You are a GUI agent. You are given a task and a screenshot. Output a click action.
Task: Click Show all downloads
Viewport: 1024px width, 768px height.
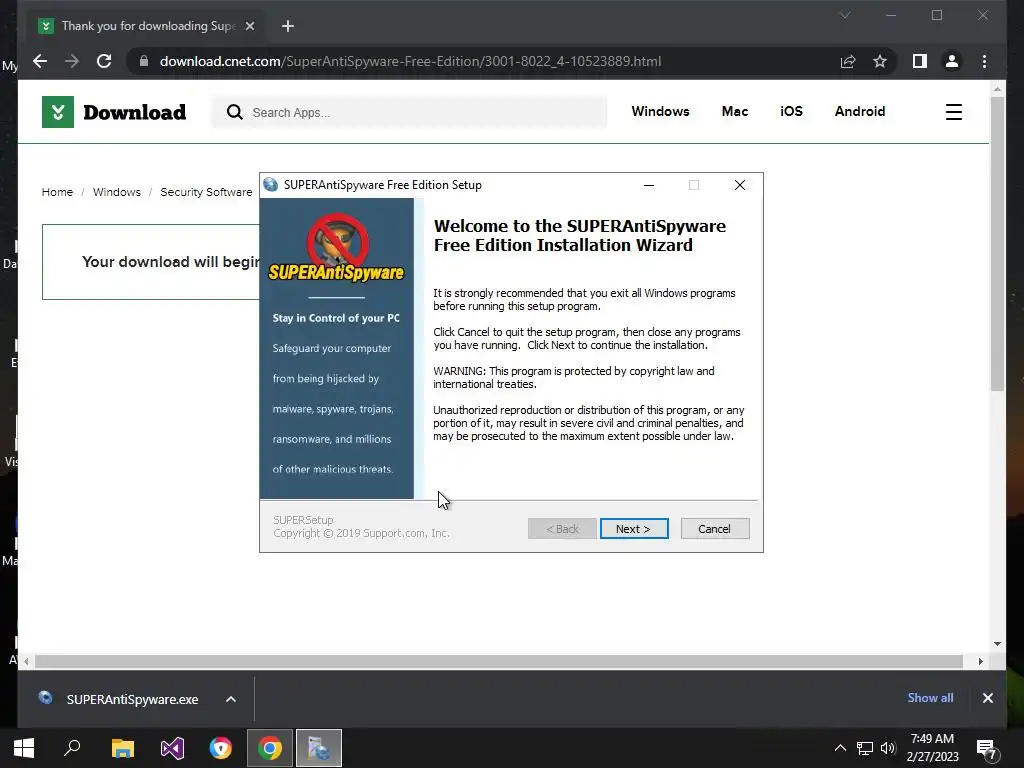[930, 697]
